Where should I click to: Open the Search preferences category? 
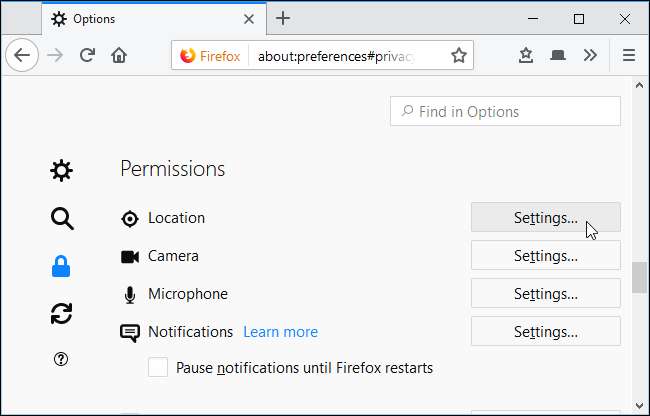click(x=61, y=219)
